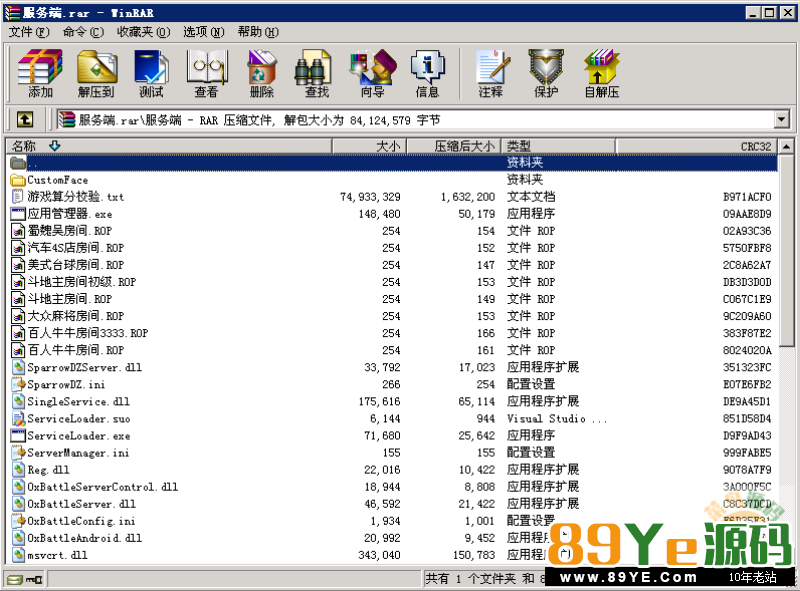Viewport: 800px width, 591px height.
Task: Open the Commands (命令) menu
Action: point(83,32)
